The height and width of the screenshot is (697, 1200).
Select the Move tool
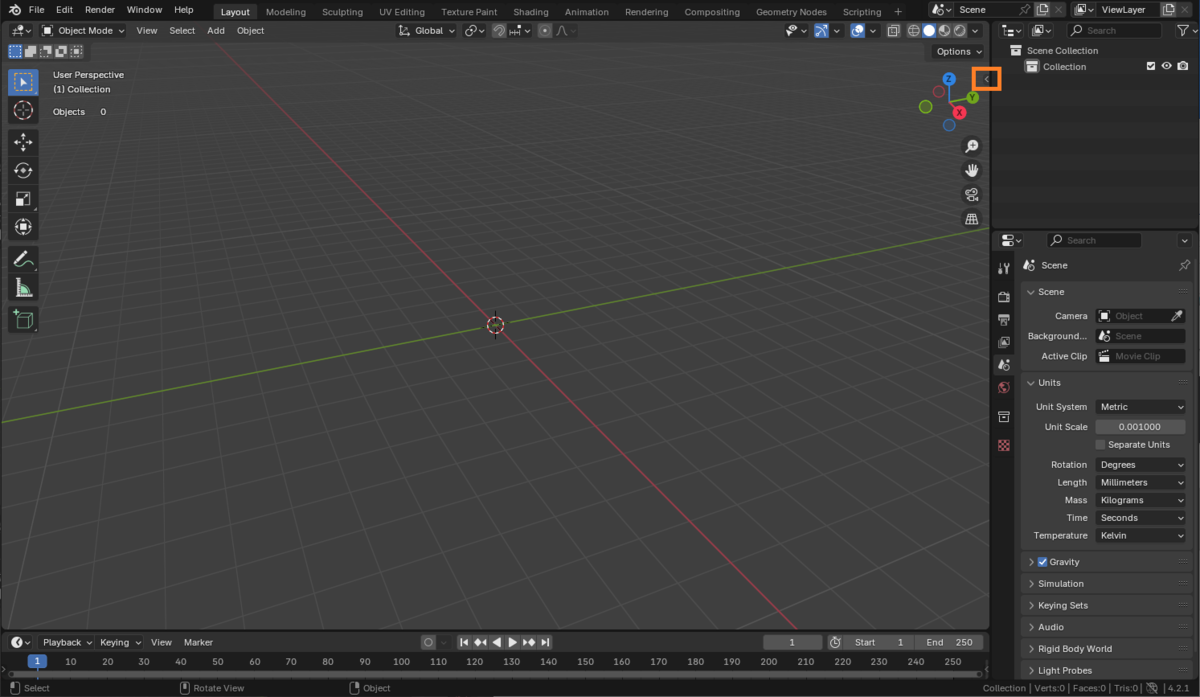[x=23, y=143]
